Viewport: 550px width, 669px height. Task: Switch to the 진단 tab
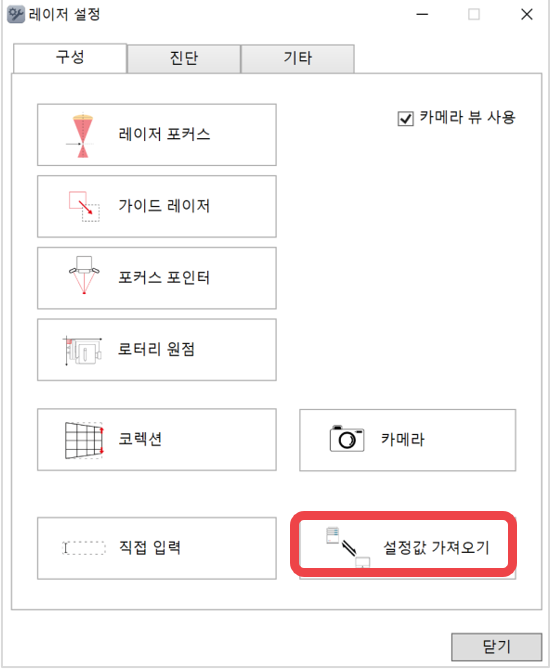coord(184,58)
